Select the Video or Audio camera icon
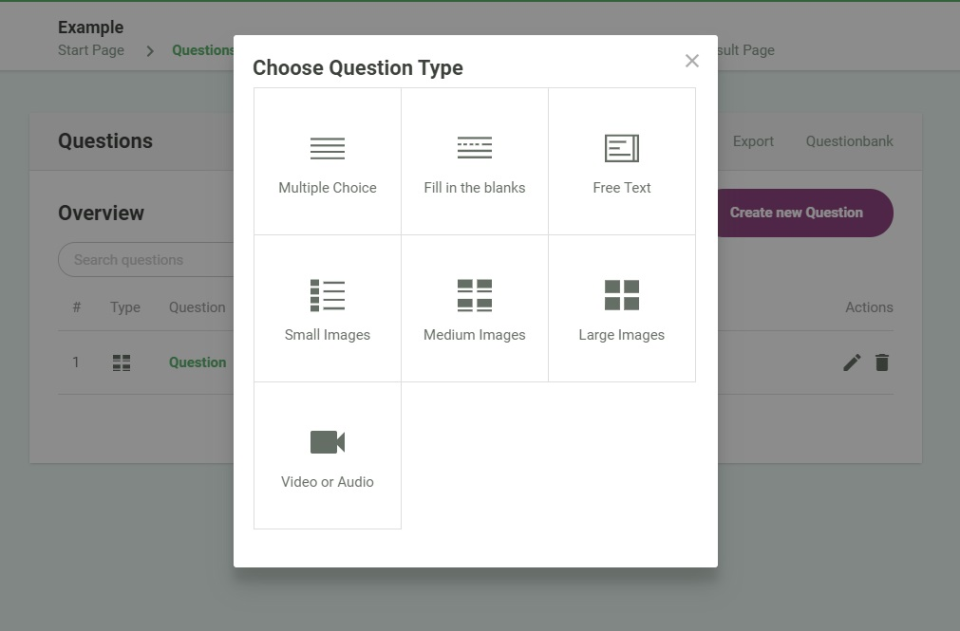 [327, 442]
